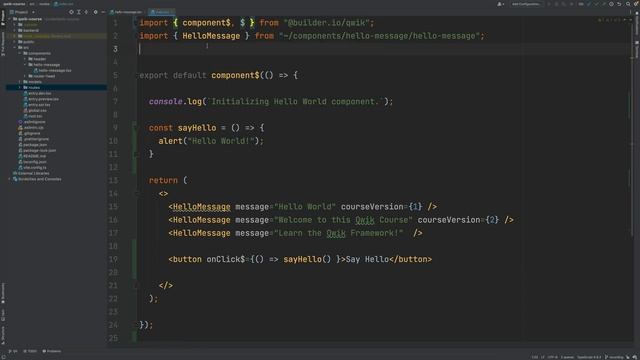Screen dimensions: 640x360
Task: Click routes in the breadcrumb bar
Action: (44, 4)
